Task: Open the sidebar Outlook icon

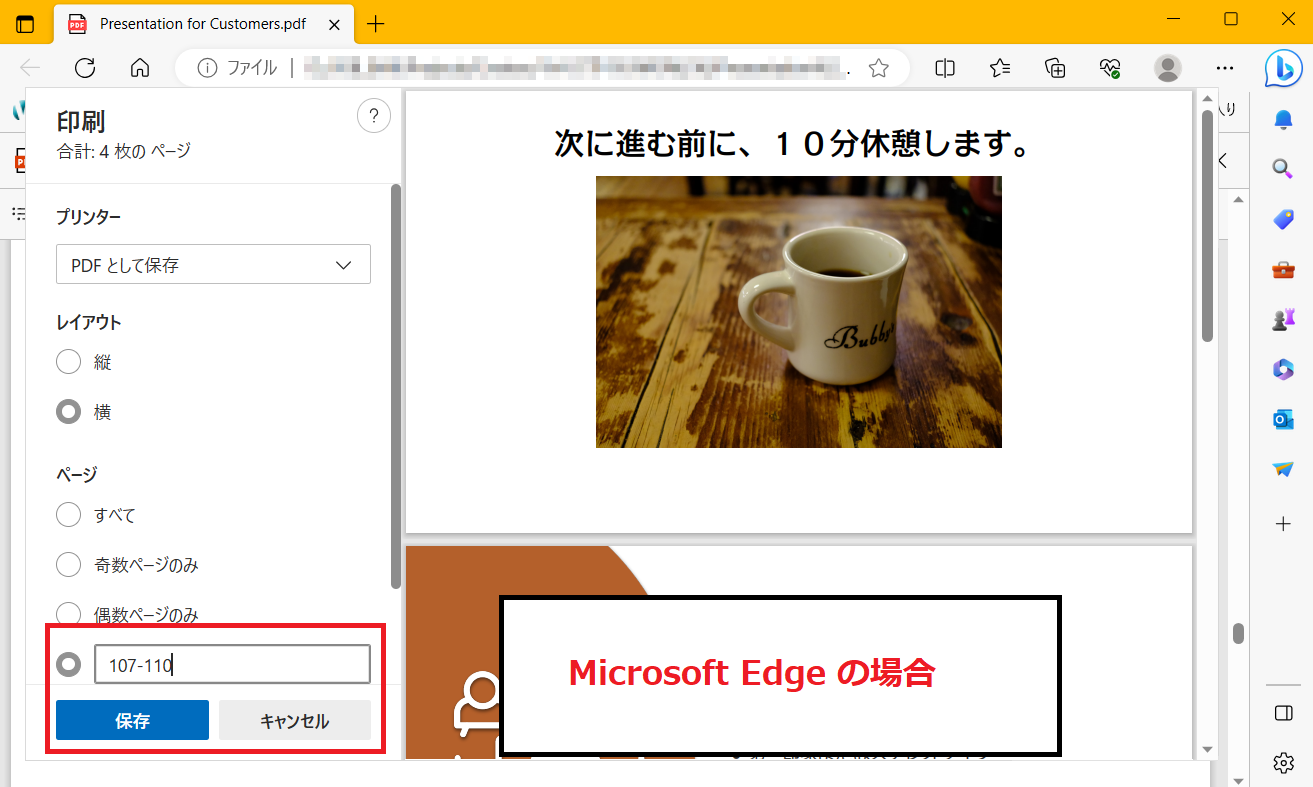Action: [x=1283, y=419]
